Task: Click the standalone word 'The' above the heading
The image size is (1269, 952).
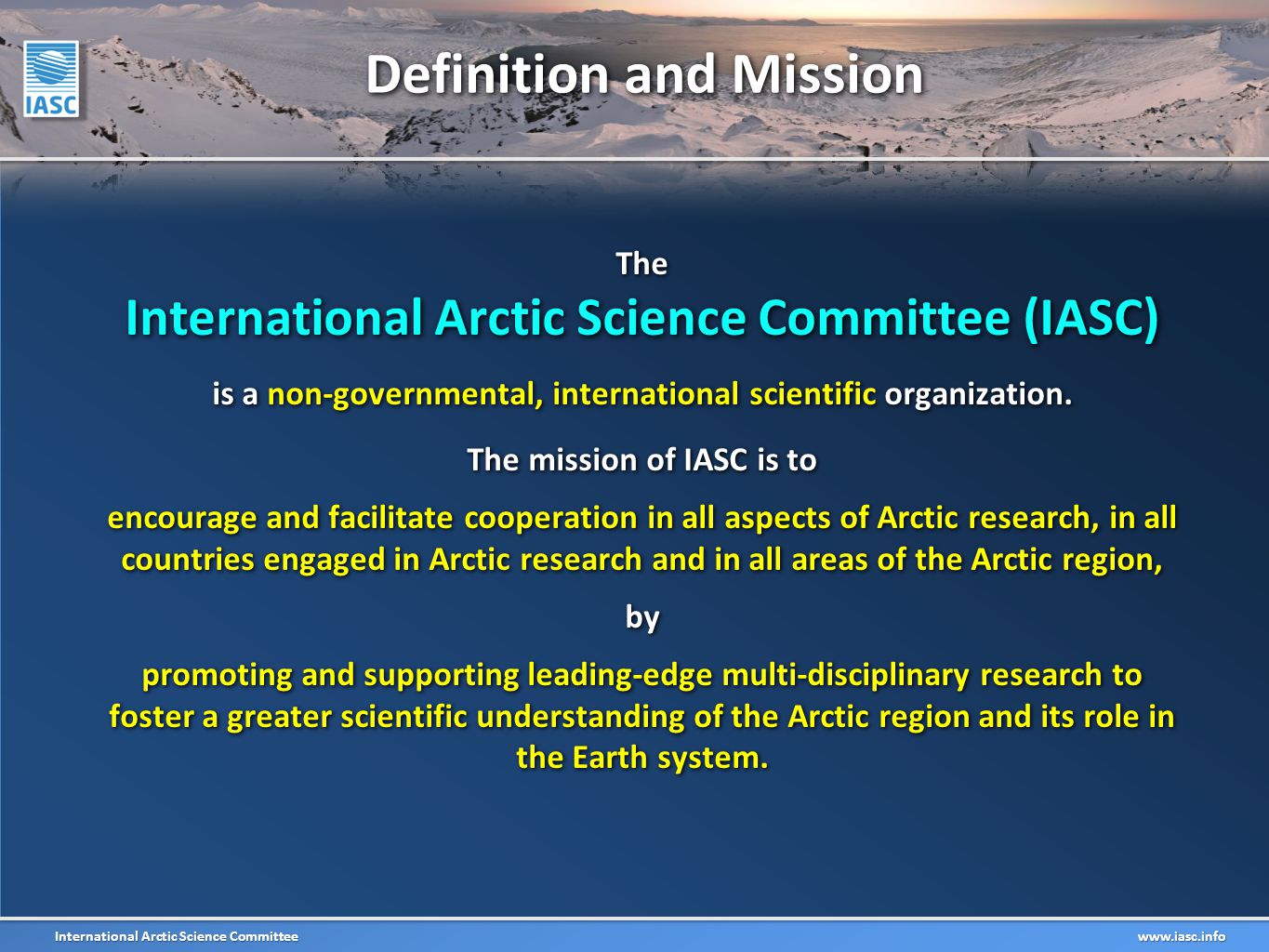Action: point(642,264)
